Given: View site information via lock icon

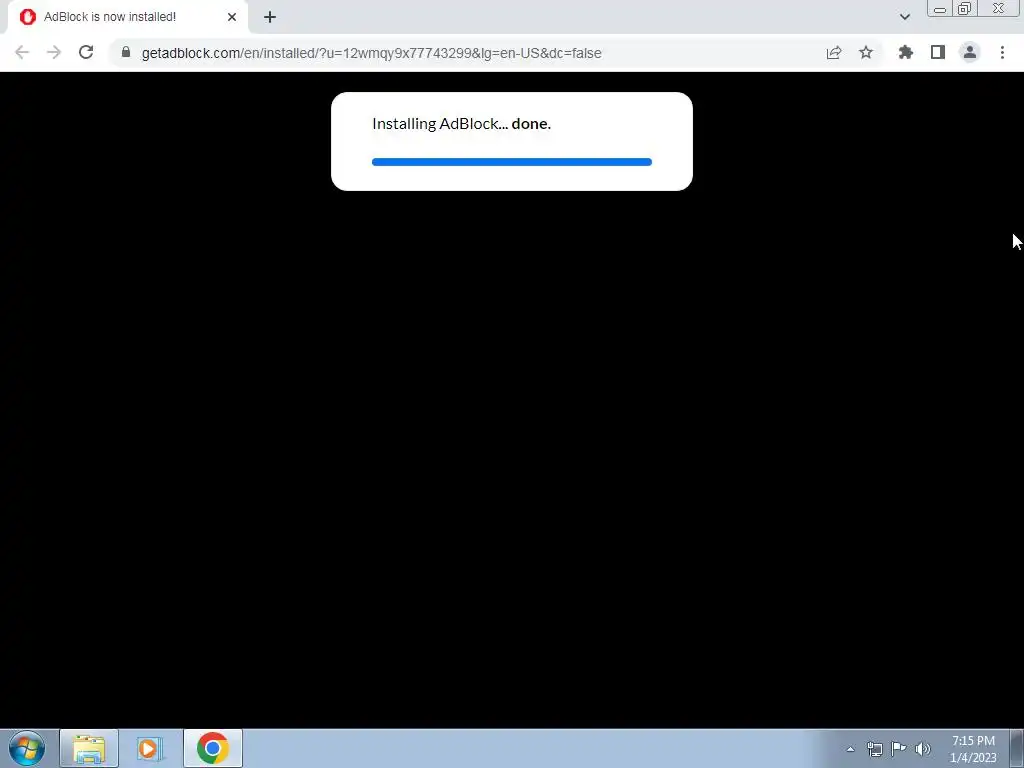Looking at the screenshot, I should point(126,52).
